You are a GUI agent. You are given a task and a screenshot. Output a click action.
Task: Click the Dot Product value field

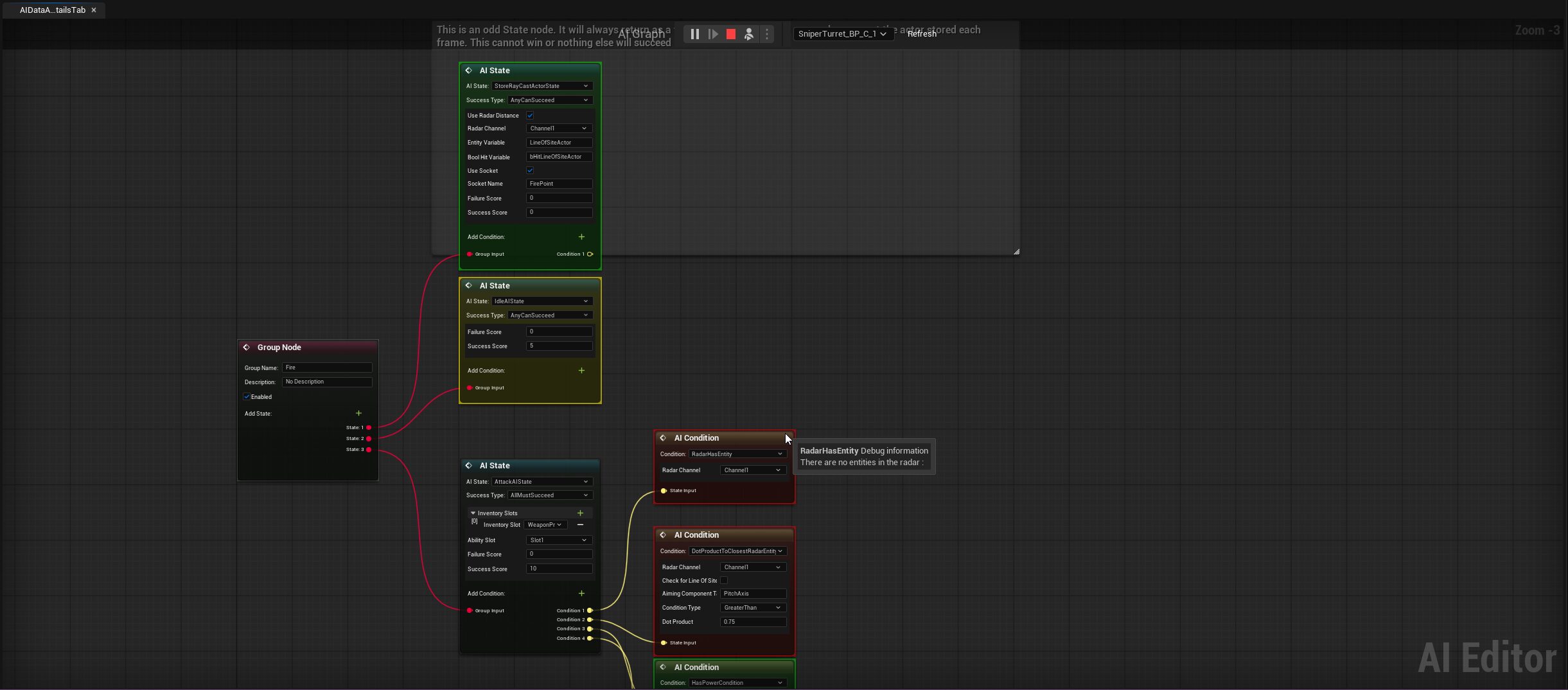point(753,622)
